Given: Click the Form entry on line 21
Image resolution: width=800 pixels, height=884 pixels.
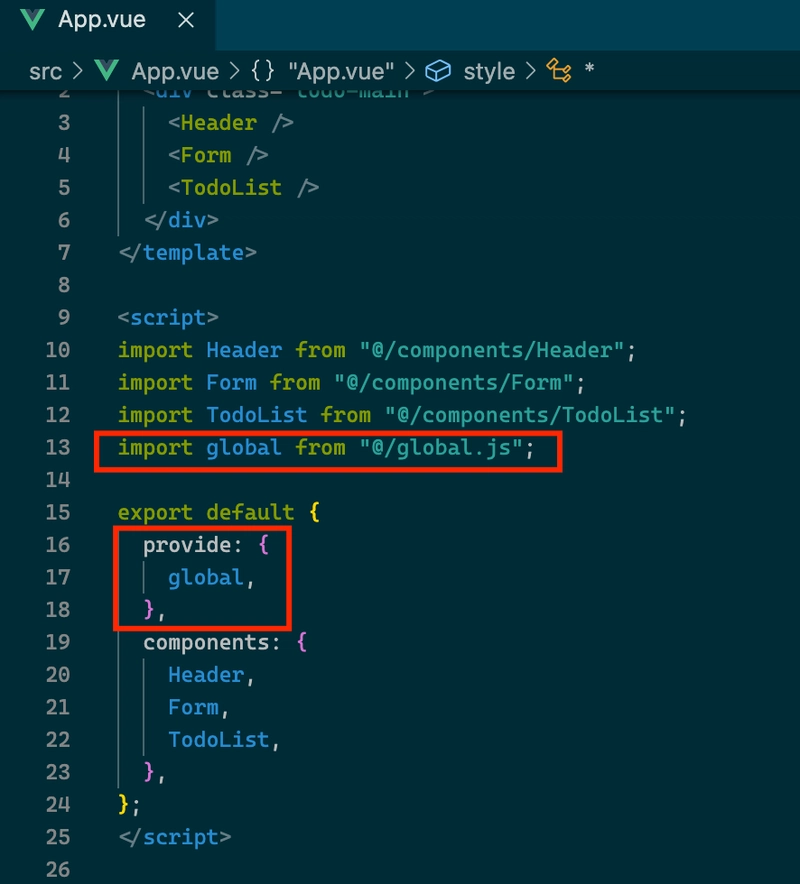Looking at the screenshot, I should [x=193, y=708].
